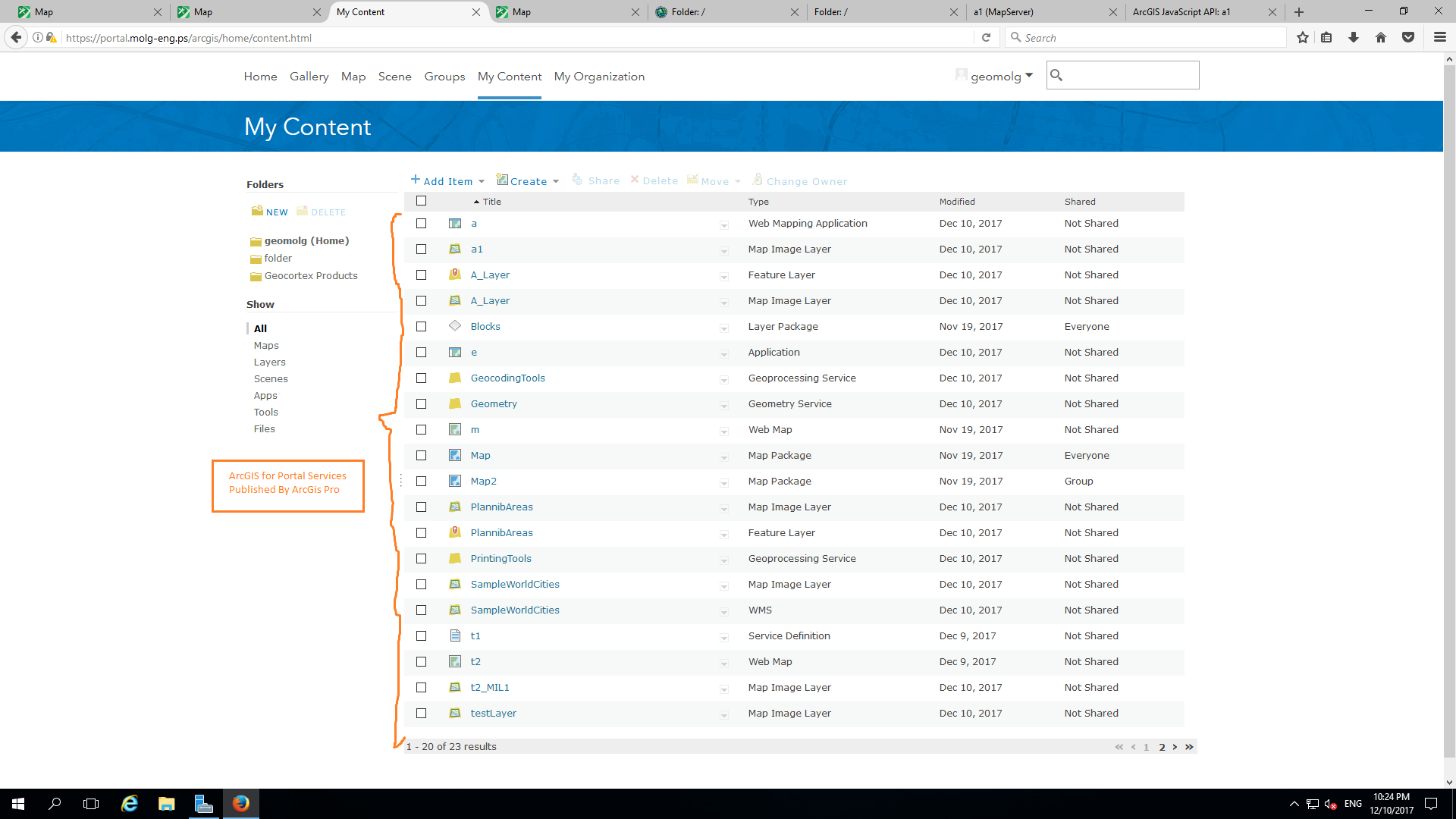The height and width of the screenshot is (819, 1456).
Task: Open Task View in the taskbar
Action: coord(91,804)
